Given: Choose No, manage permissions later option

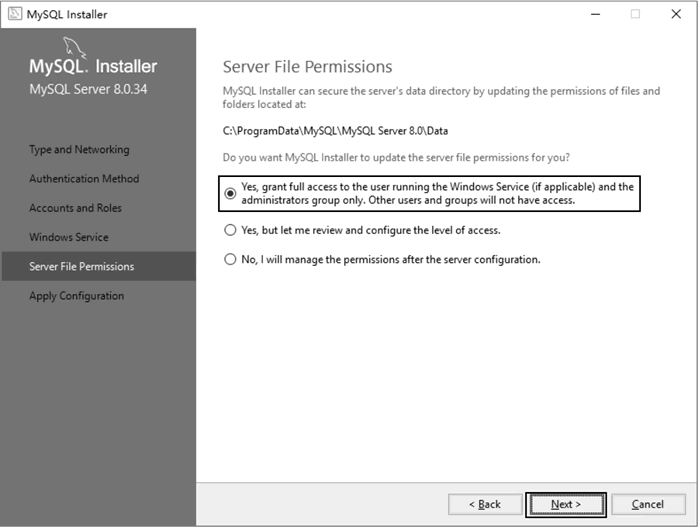Looking at the screenshot, I should [230, 259].
